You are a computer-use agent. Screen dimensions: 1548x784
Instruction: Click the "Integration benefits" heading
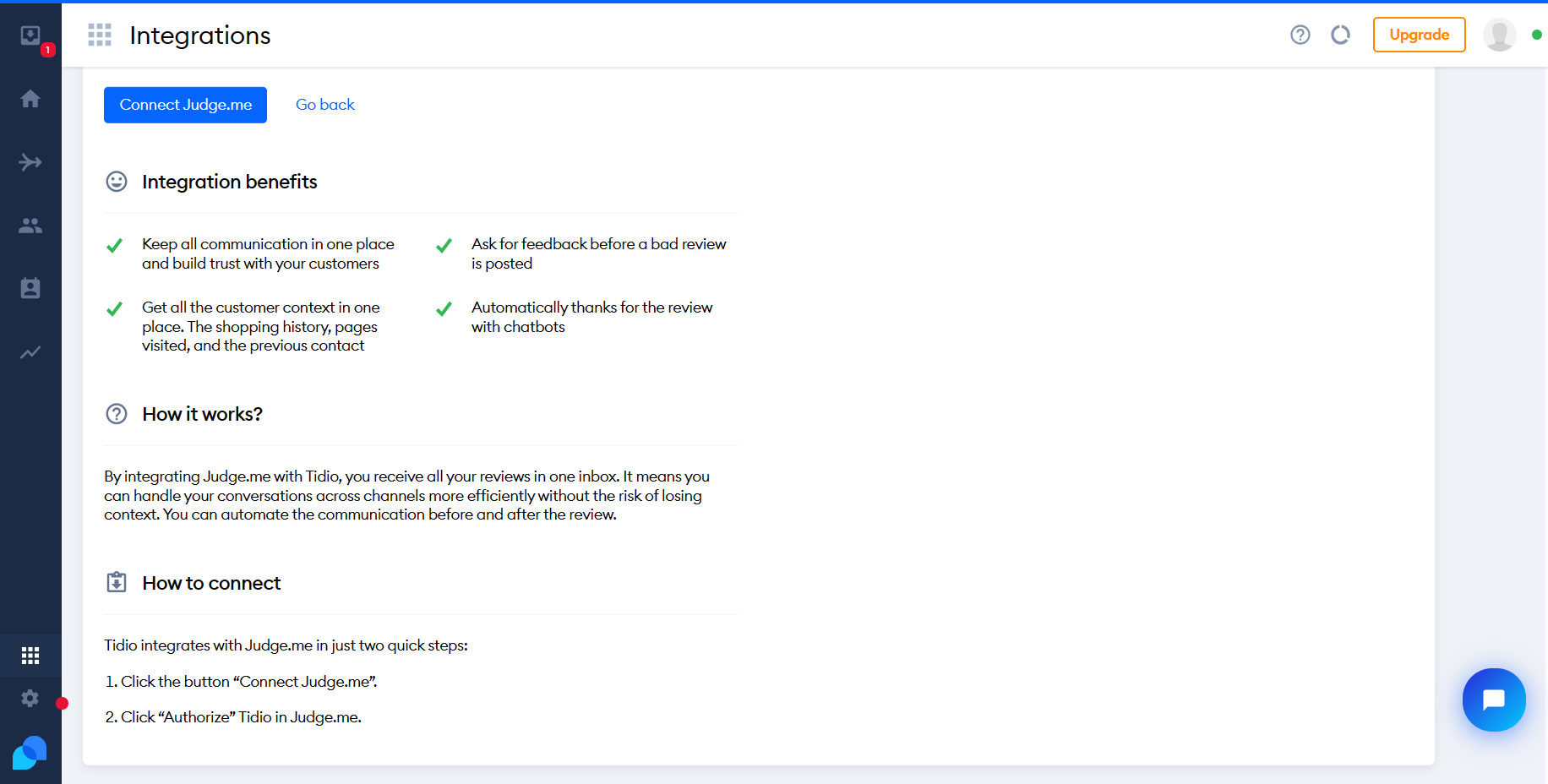(230, 182)
